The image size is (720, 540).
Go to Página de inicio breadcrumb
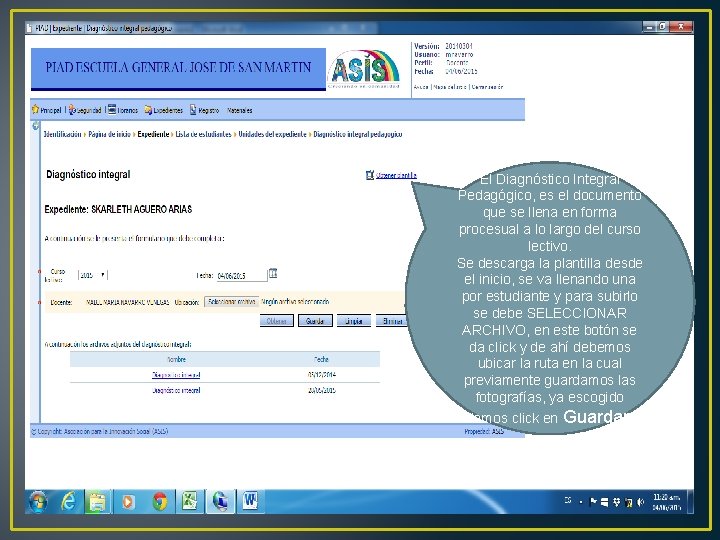pos(109,134)
